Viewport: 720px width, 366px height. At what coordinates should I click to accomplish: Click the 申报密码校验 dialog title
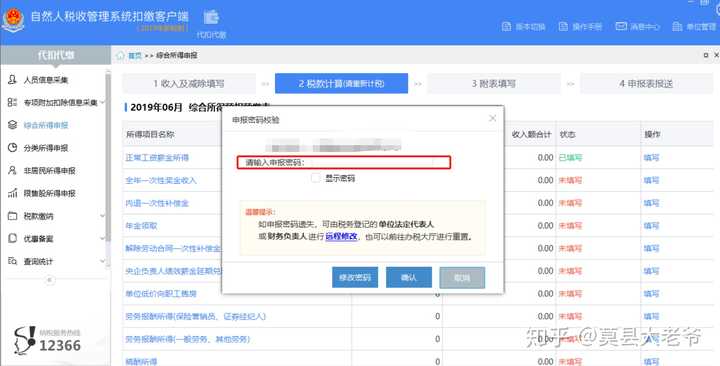[x=256, y=120]
